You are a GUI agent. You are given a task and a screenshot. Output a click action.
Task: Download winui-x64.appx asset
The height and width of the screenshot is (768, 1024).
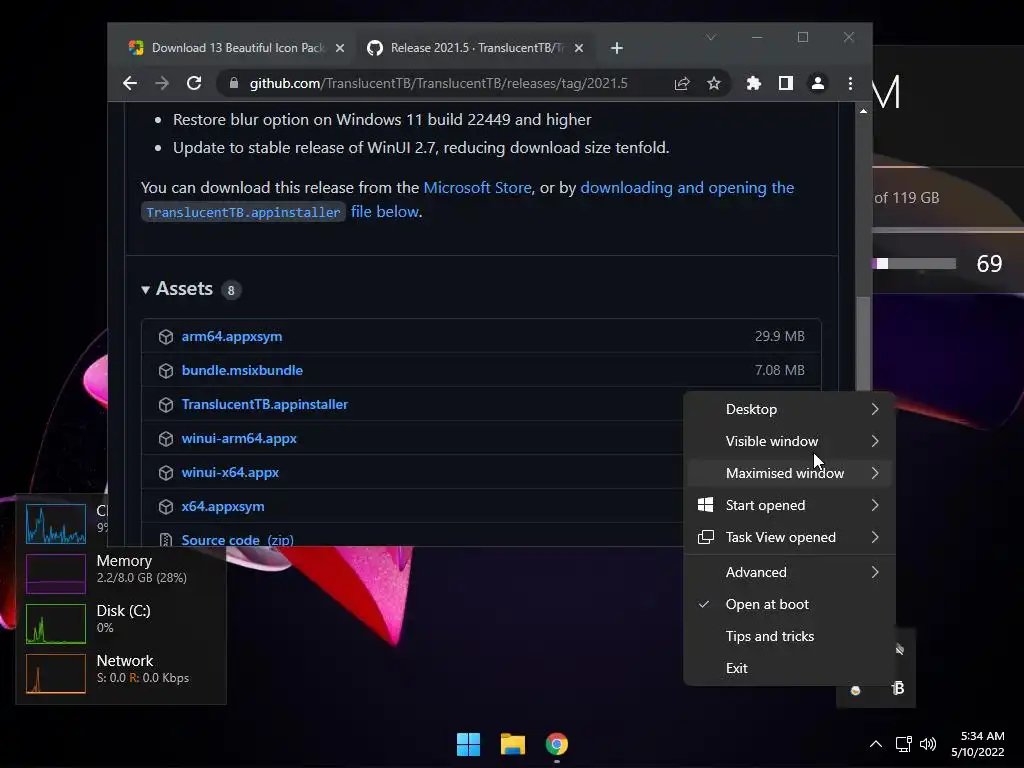230,472
